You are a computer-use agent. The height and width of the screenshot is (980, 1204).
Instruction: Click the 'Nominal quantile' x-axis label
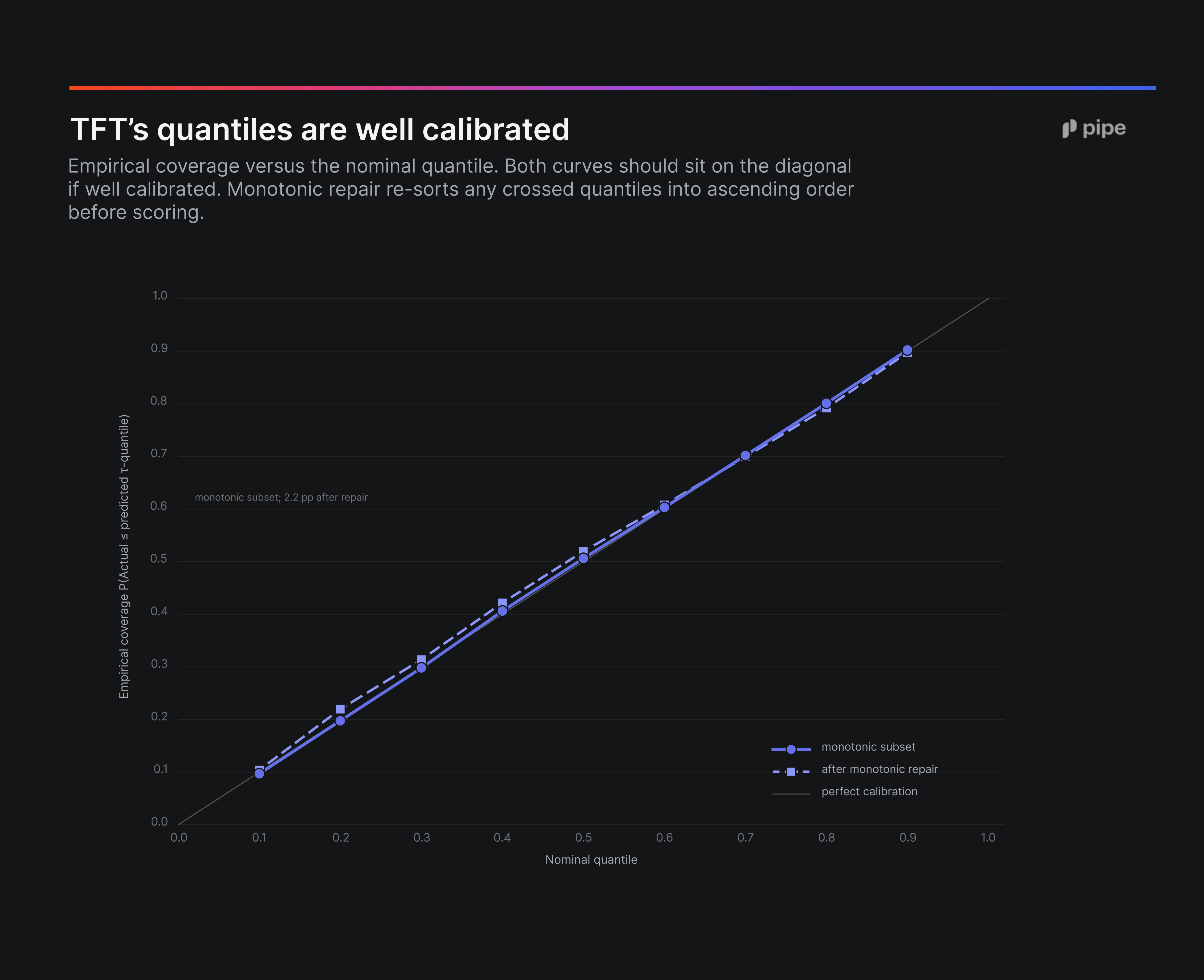pyautogui.click(x=591, y=860)
